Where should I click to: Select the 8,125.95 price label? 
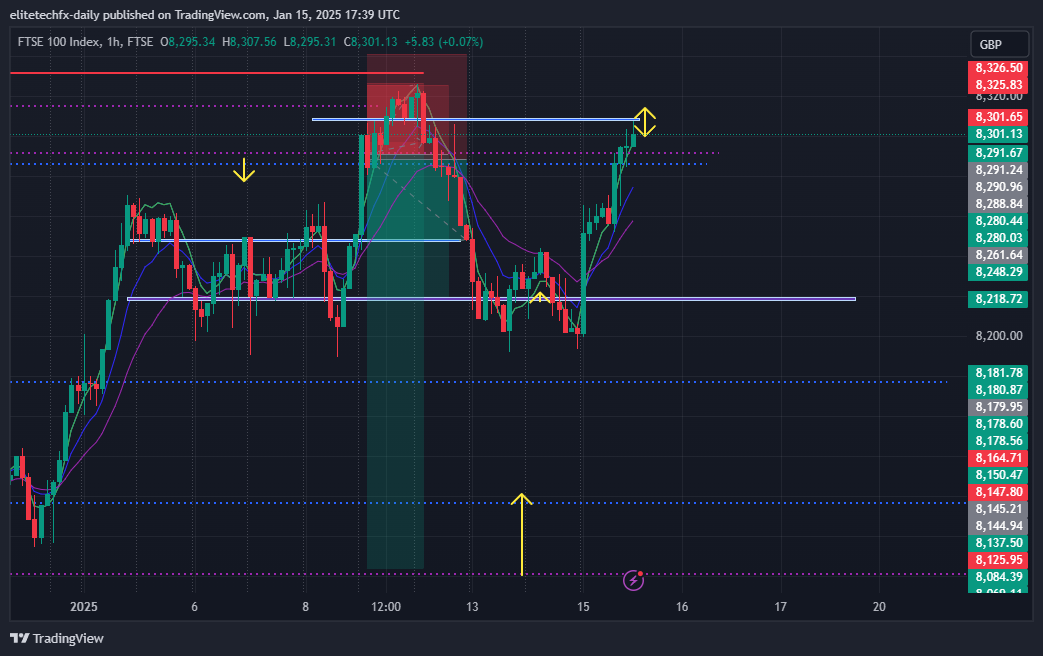pyautogui.click(x=998, y=560)
